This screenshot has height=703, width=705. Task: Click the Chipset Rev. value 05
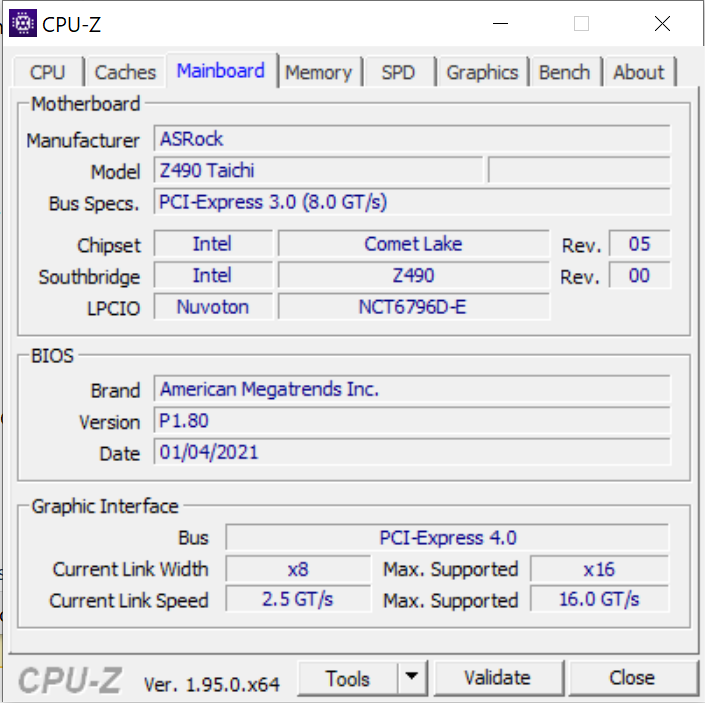(x=639, y=244)
